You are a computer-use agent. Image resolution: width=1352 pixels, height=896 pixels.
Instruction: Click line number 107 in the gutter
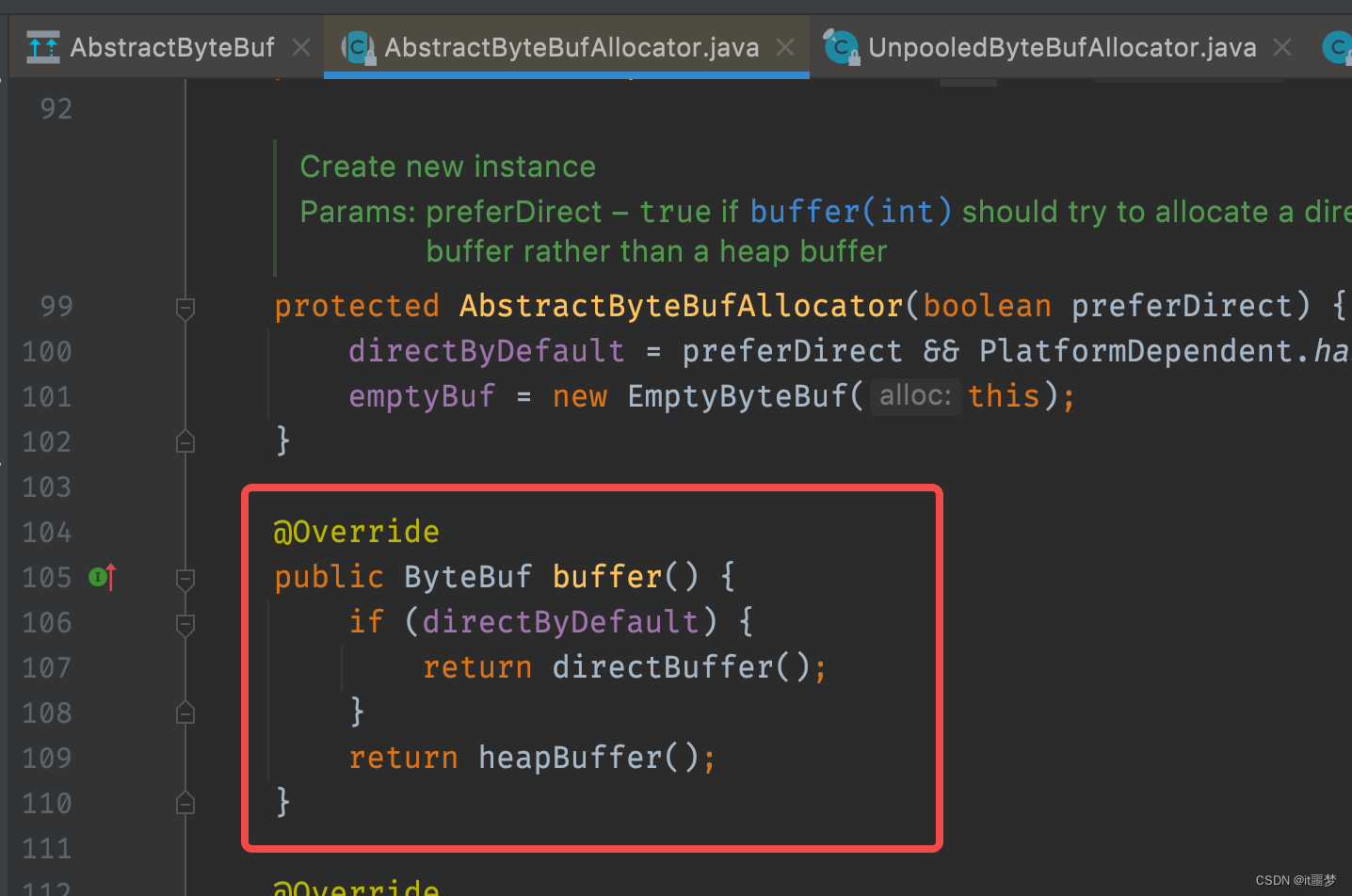pos(47,667)
